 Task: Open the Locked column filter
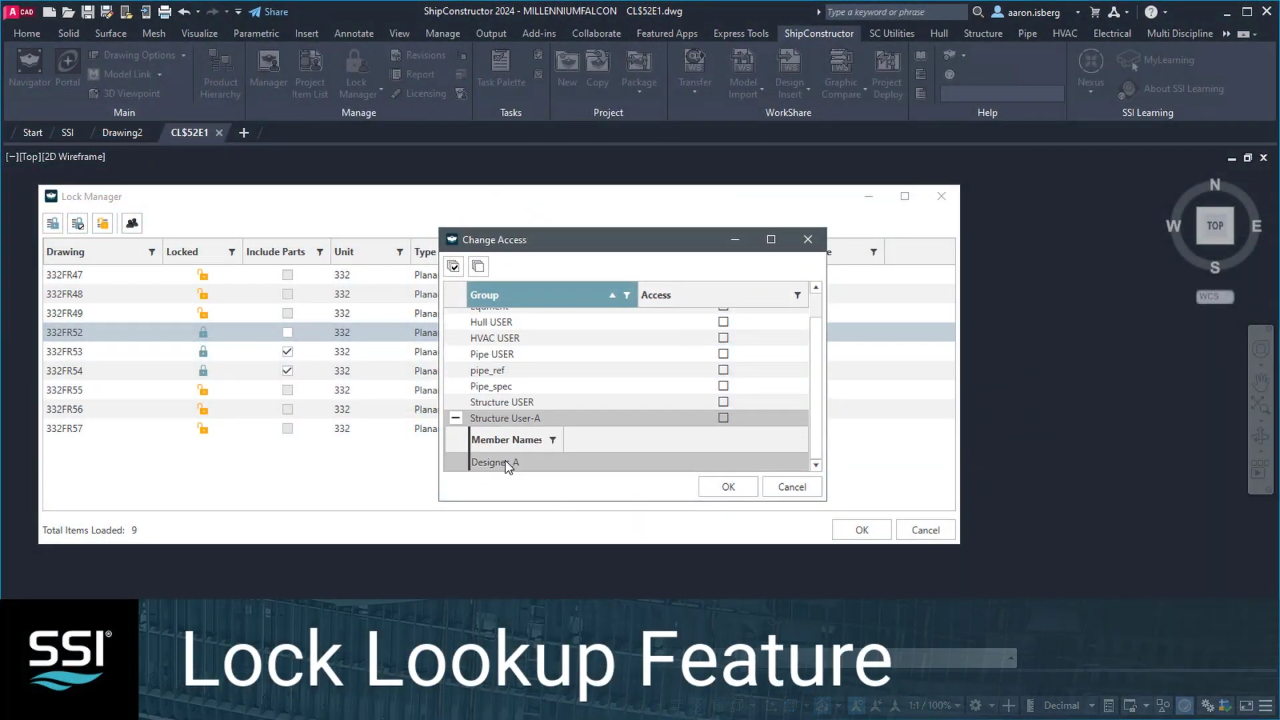point(231,252)
